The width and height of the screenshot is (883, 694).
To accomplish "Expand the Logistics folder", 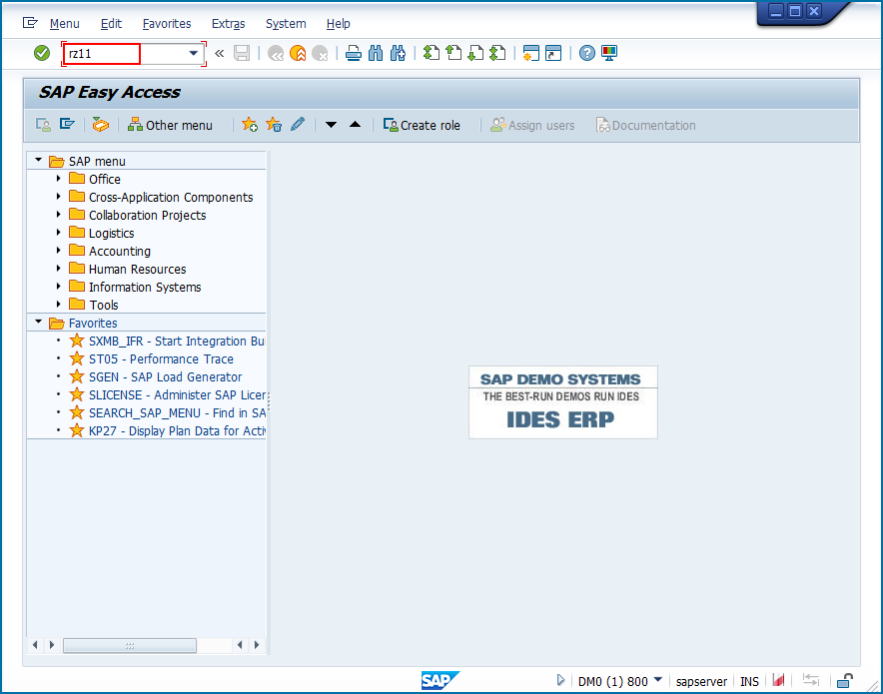I will point(60,233).
